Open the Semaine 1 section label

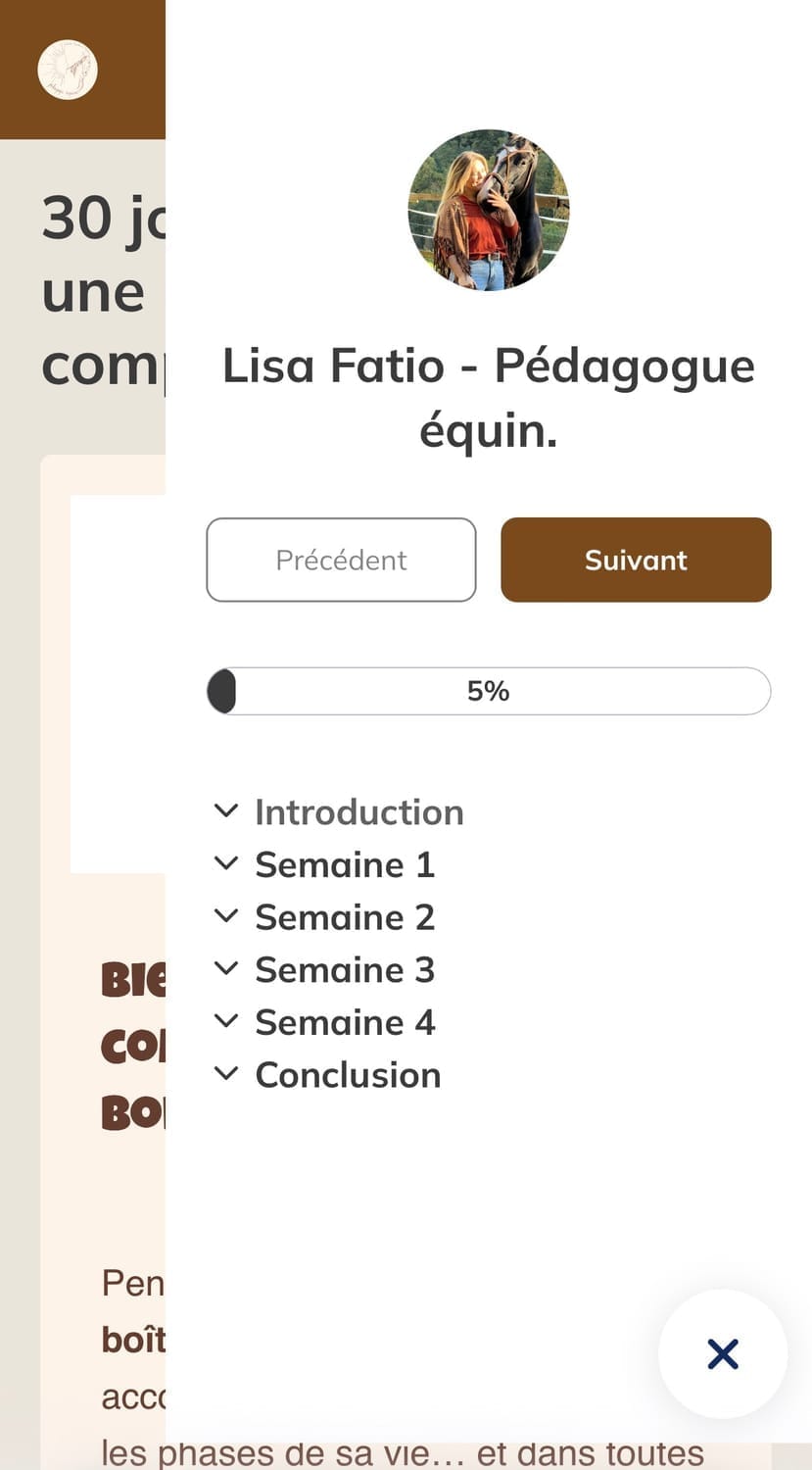point(345,865)
